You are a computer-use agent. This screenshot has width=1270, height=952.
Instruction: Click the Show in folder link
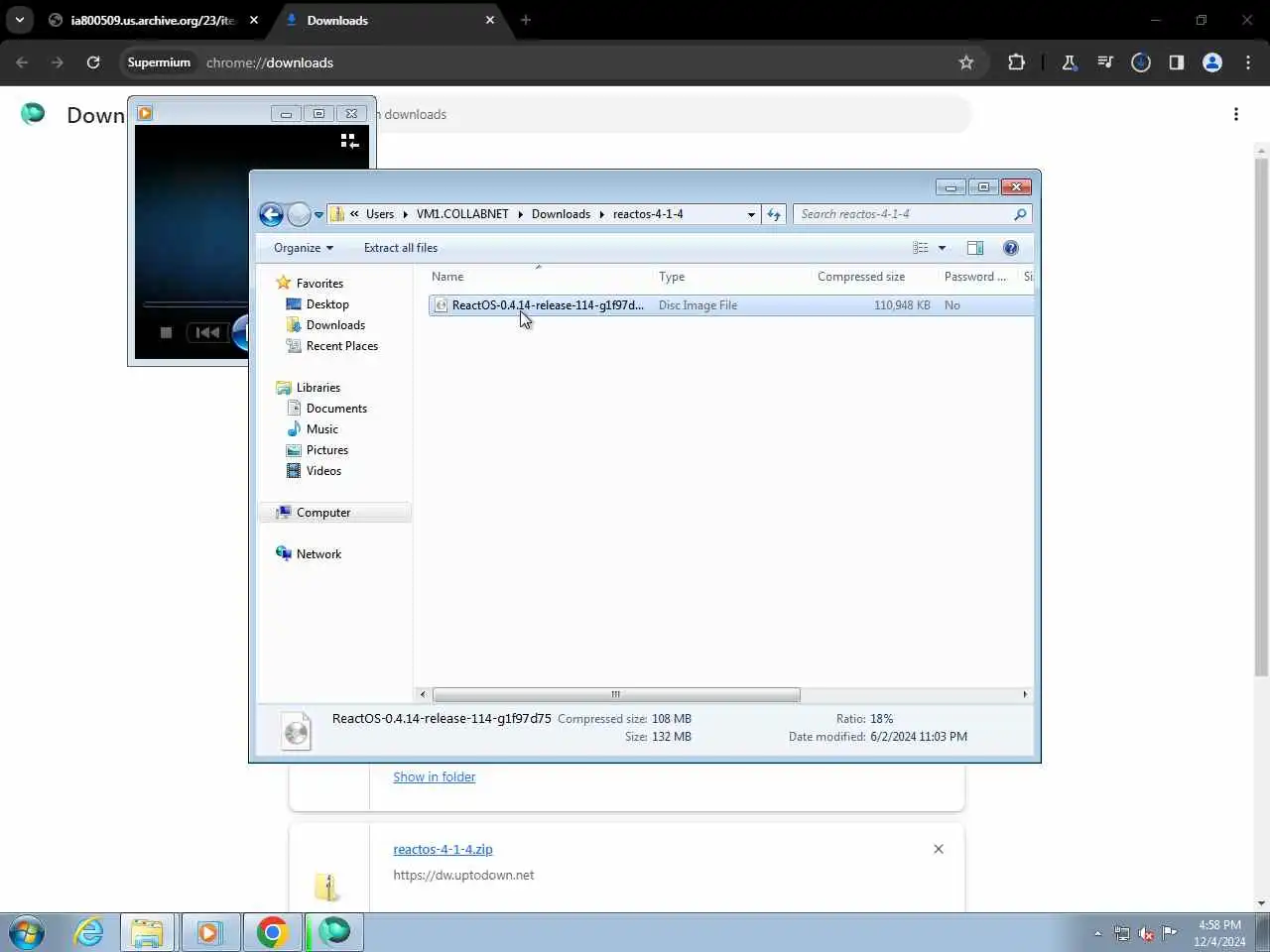pyautogui.click(x=435, y=777)
